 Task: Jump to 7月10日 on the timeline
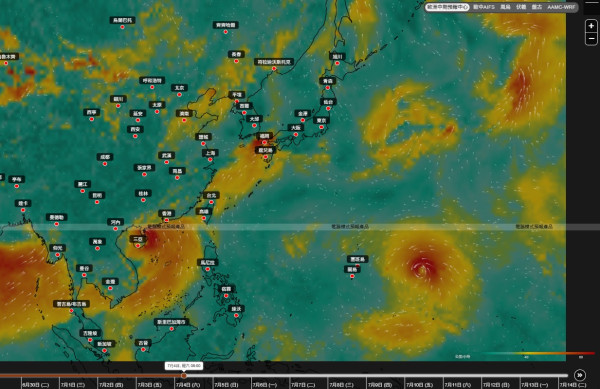[419, 385]
